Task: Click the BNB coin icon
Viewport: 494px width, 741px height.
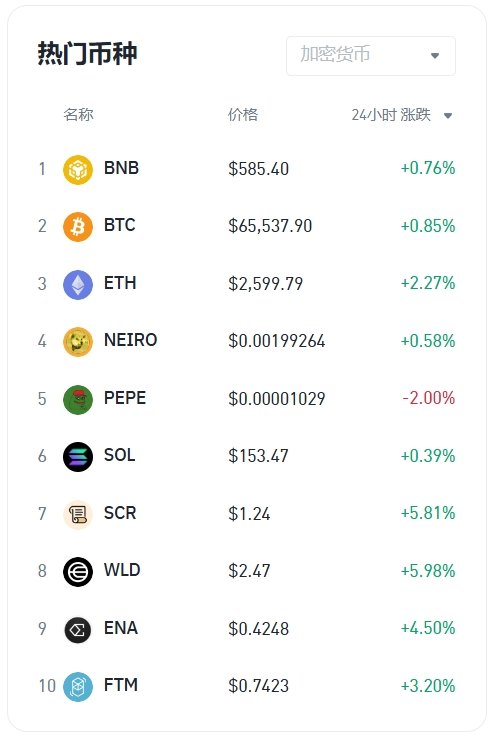Action: [x=78, y=169]
